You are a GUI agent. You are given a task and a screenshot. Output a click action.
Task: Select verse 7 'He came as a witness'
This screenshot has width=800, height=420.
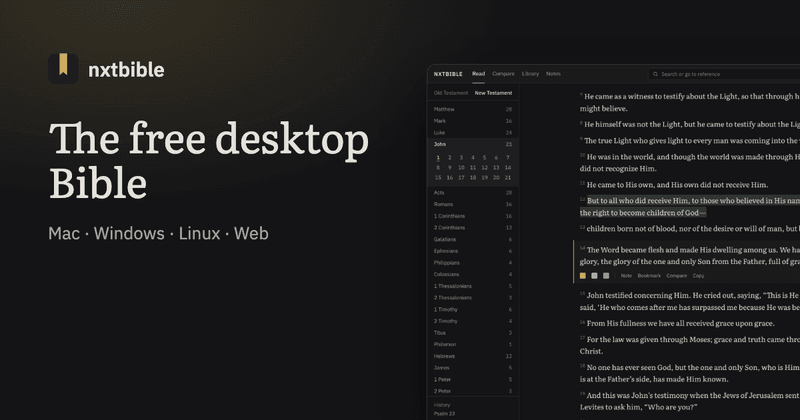(690, 102)
